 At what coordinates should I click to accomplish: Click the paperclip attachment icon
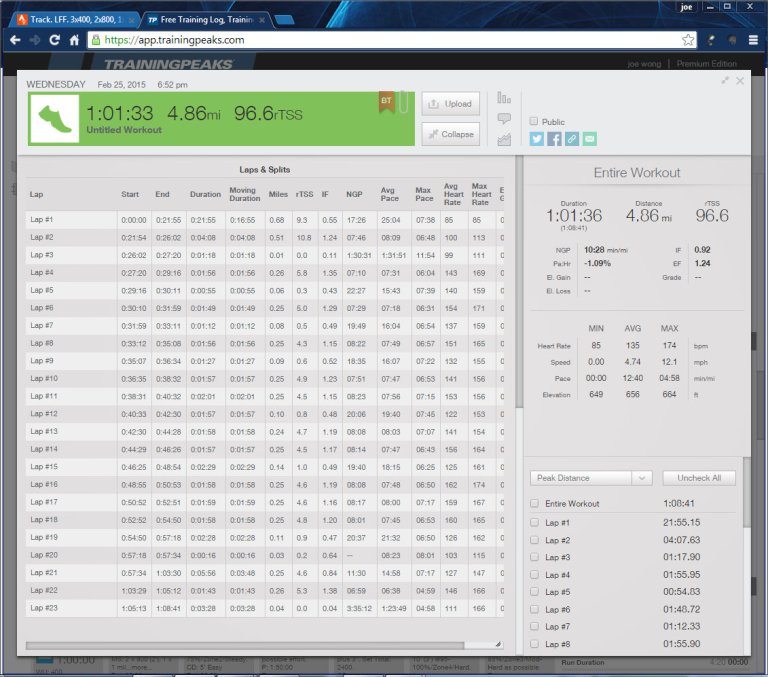click(x=403, y=102)
